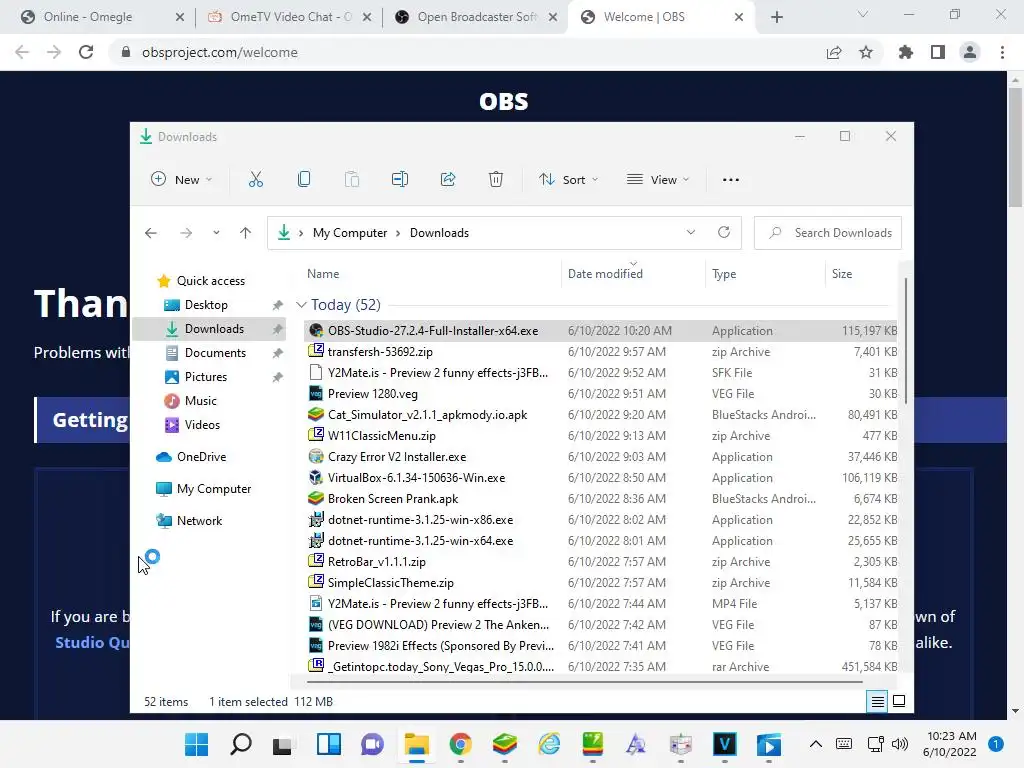Click the Delete trash icon in Explorer toolbar
The image size is (1024, 768).
[496, 180]
